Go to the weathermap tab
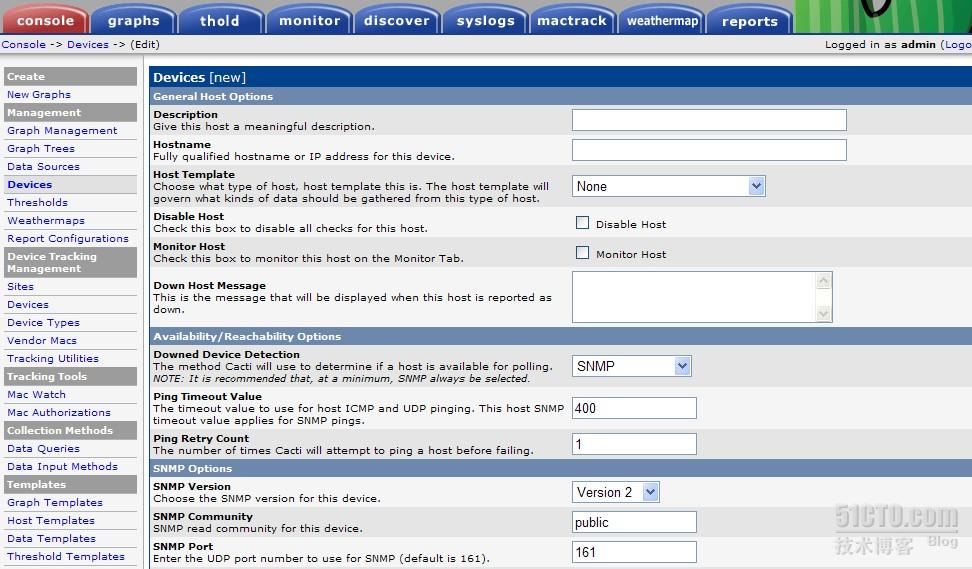This screenshot has height=569, width=972. tap(661, 20)
